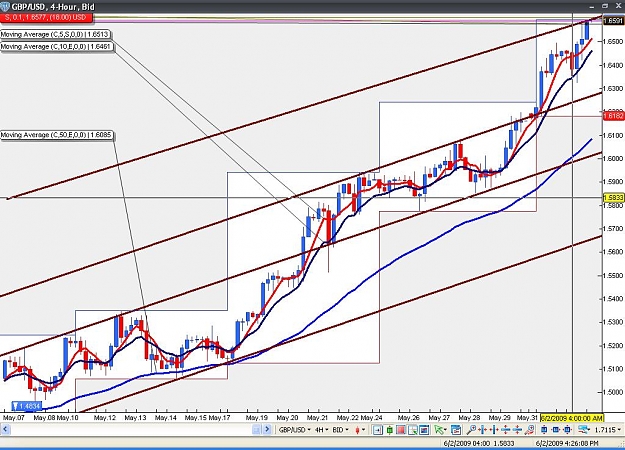Viewport: 625px width, 450px height.
Task: Click the first blue box alignment icon
Action: [544, 430]
